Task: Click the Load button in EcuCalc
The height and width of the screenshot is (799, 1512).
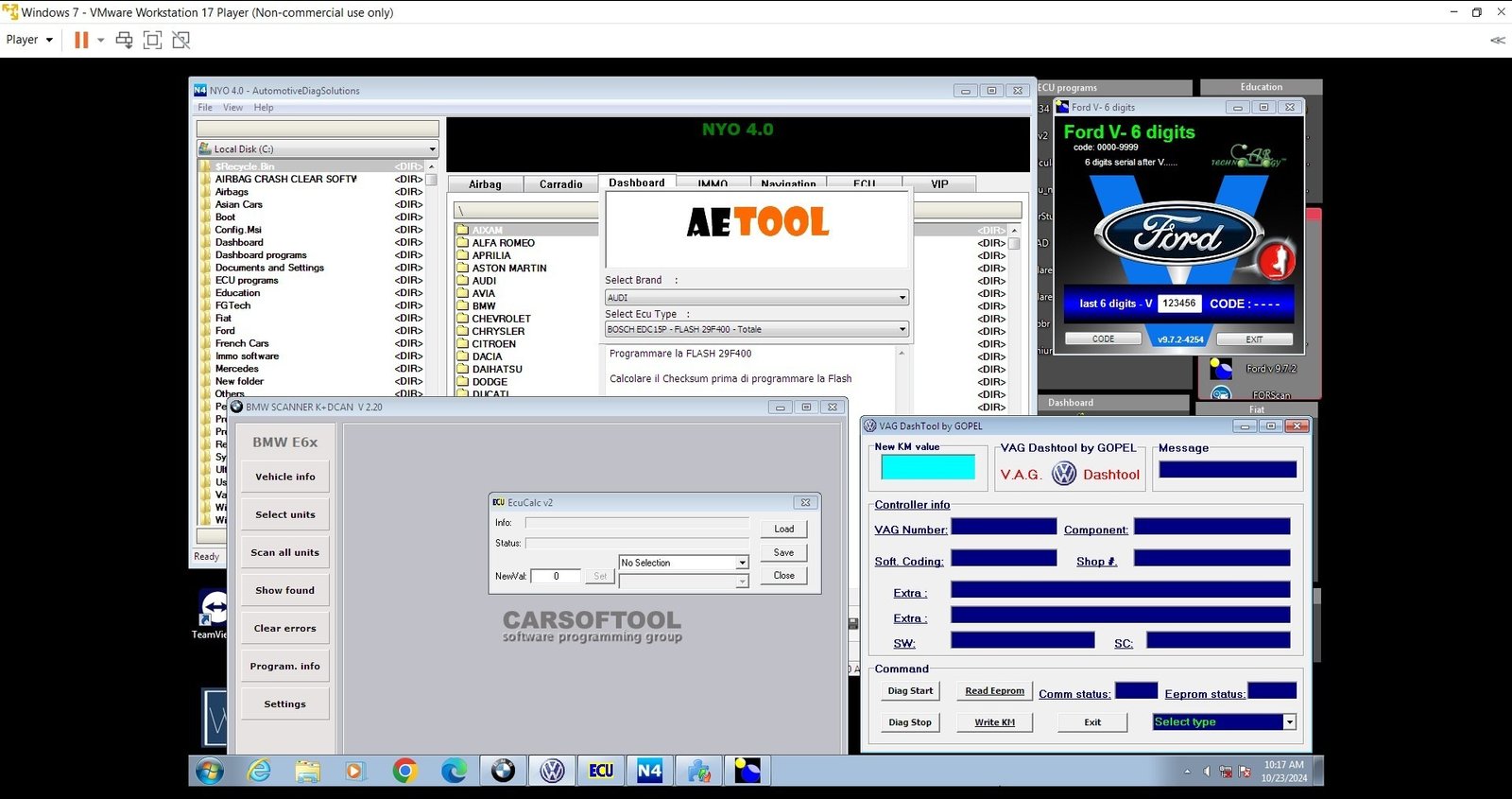Action: point(784,529)
